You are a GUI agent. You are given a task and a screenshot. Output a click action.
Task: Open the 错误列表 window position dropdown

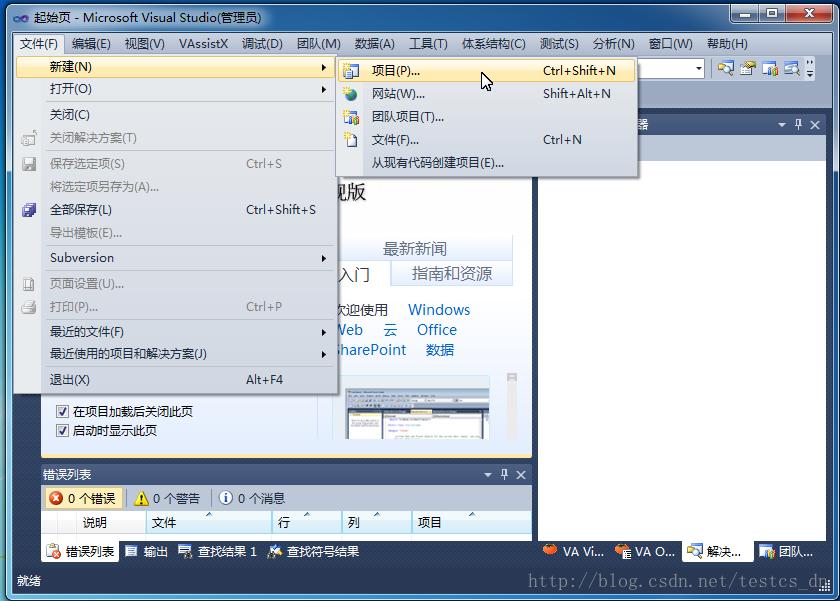click(488, 475)
